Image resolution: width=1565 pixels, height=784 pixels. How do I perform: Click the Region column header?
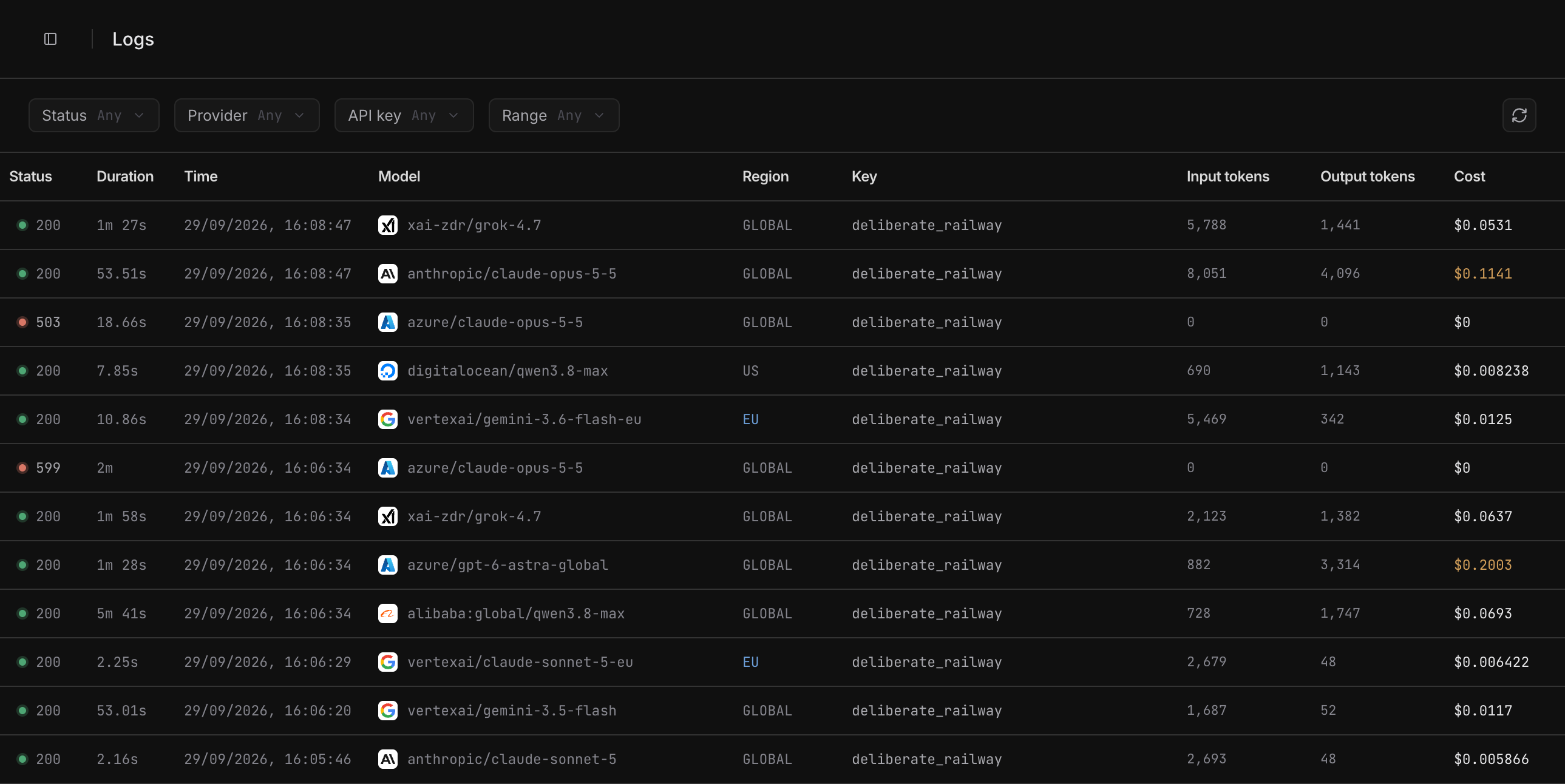[765, 177]
